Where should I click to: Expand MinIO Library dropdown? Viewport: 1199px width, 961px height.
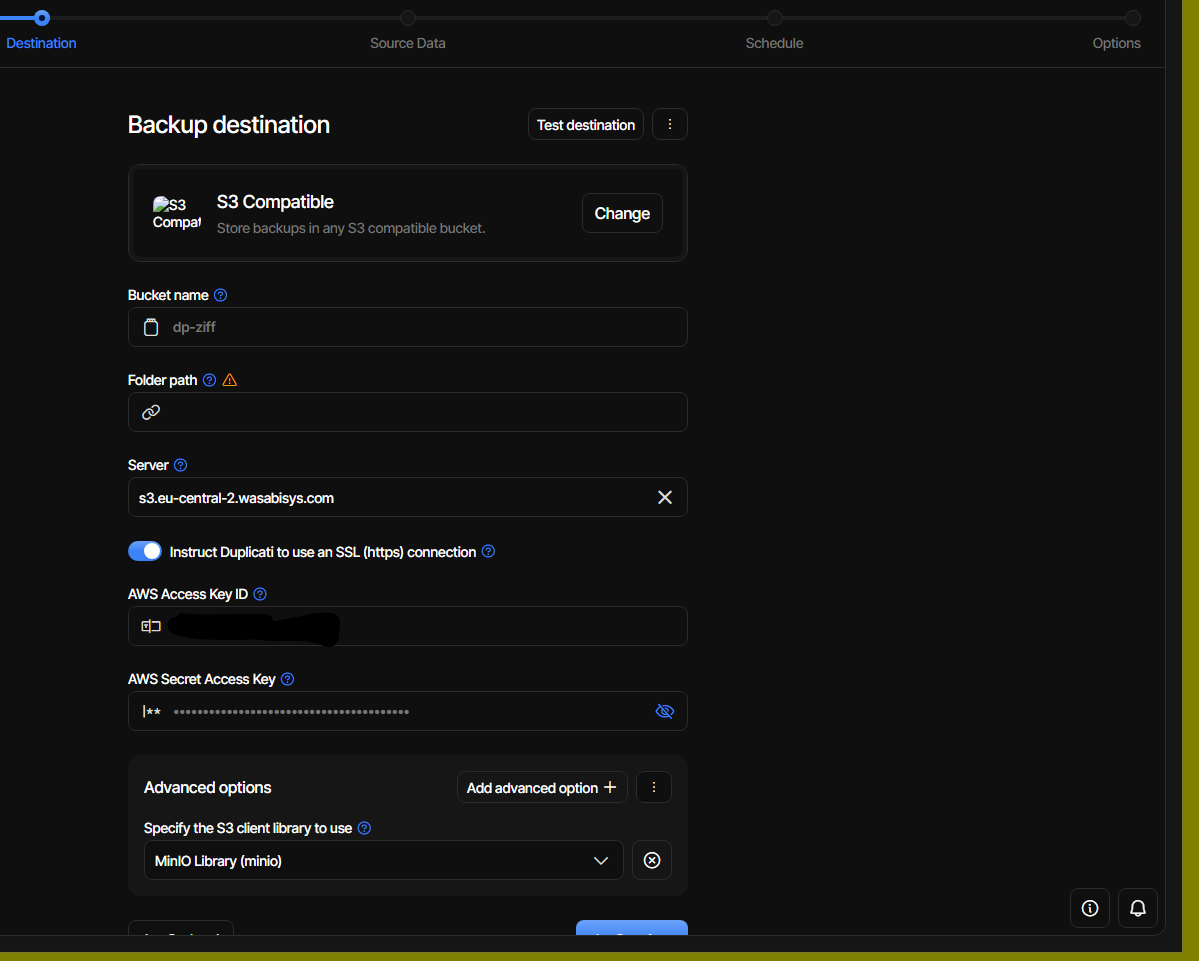tap(383, 860)
